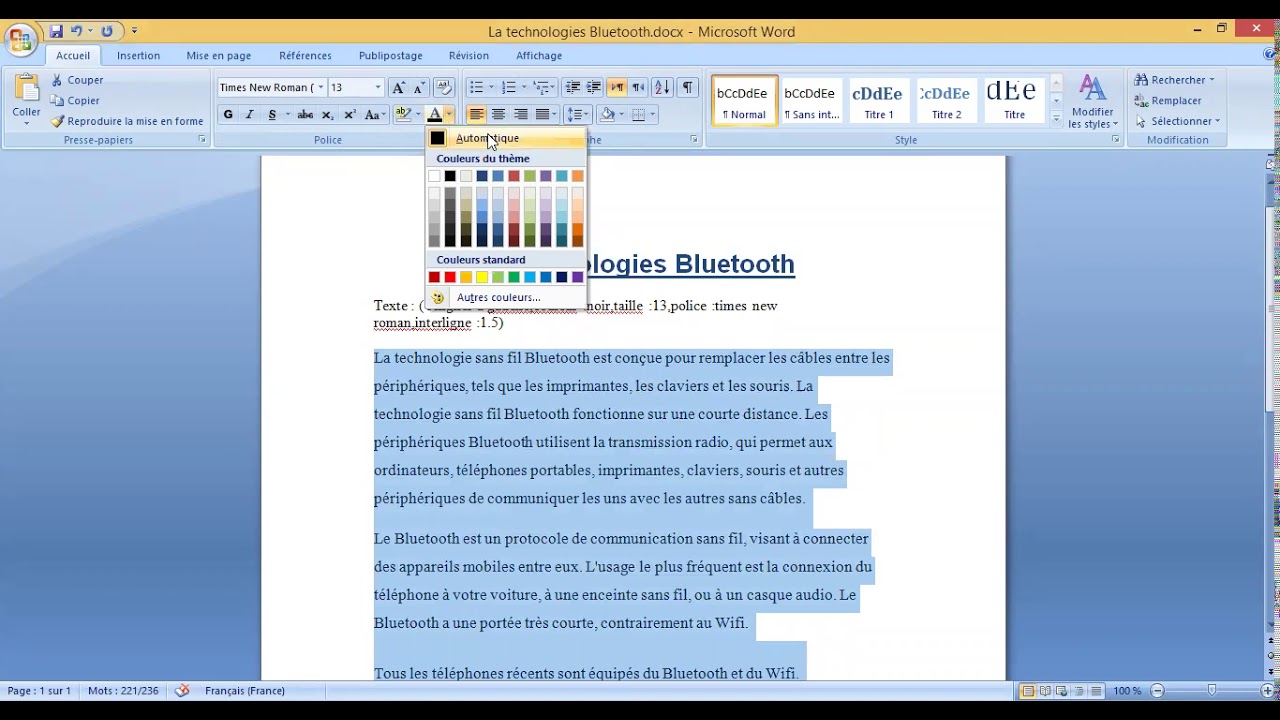Apply superscript formatting
The image size is (1280, 720).
coord(350,115)
